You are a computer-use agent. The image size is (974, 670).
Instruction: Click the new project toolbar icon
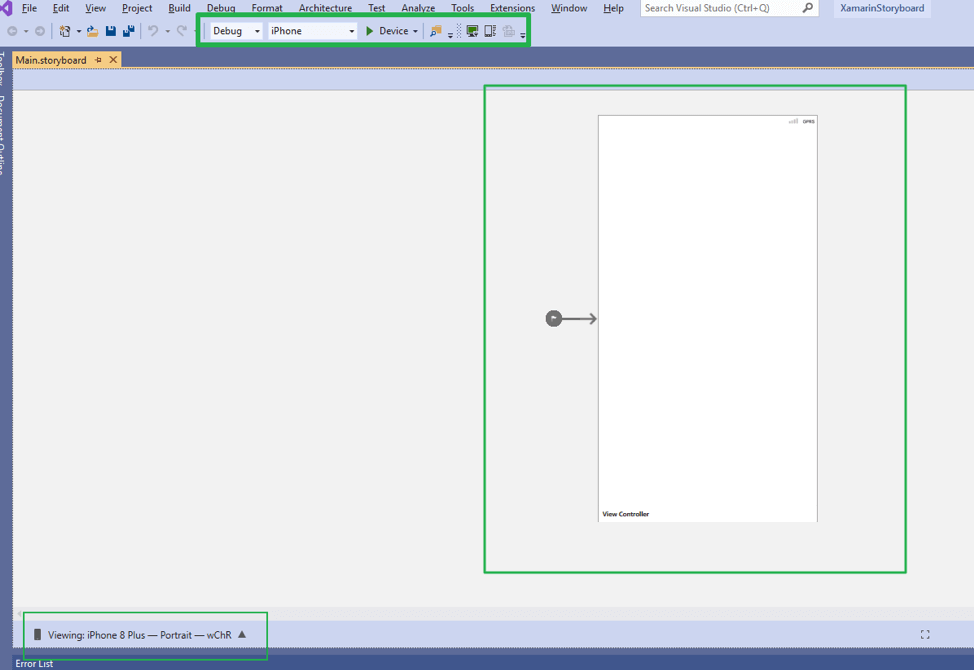point(64,31)
